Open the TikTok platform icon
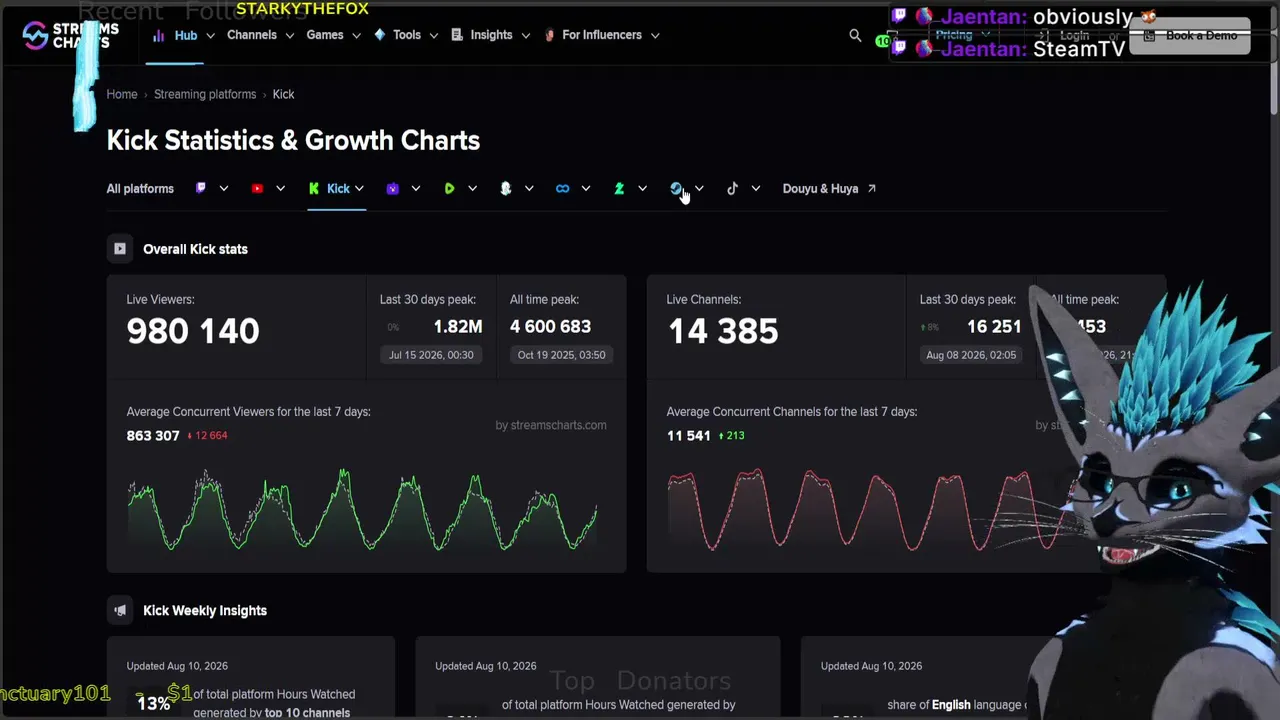This screenshot has width=1280, height=720. point(732,188)
